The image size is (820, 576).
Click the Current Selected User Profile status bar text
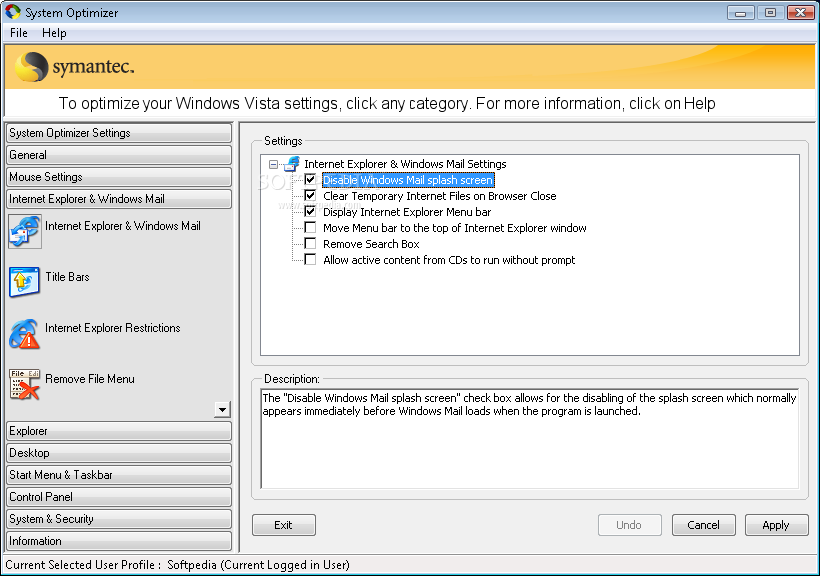click(177, 565)
